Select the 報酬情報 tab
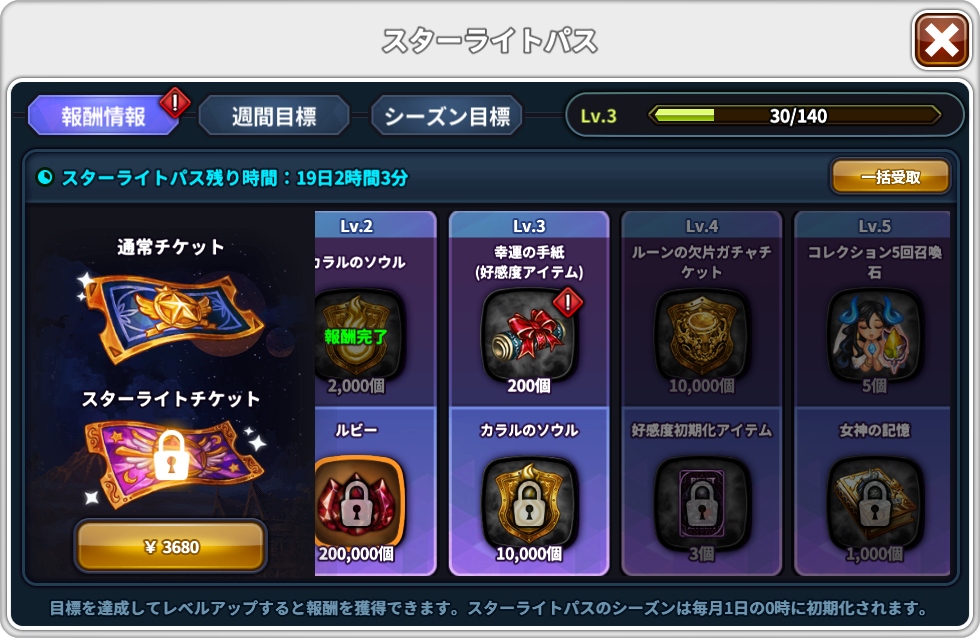Image resolution: width=980 pixels, height=638 pixels. click(x=103, y=116)
